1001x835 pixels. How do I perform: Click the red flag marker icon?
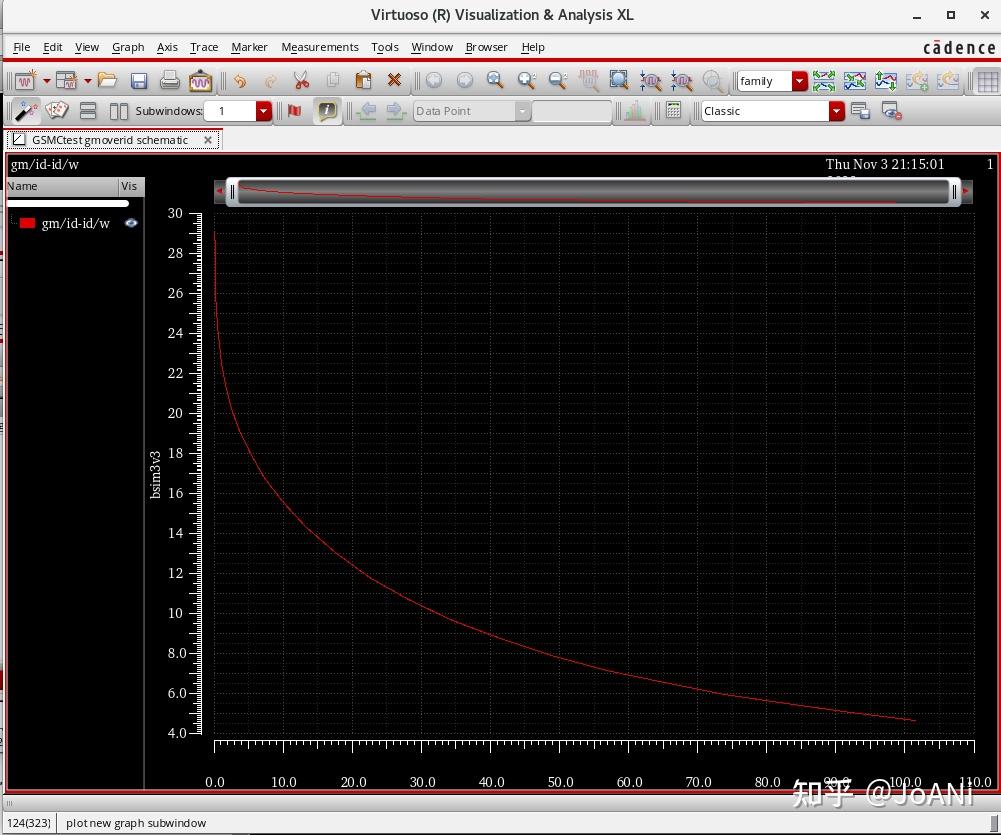(x=294, y=111)
